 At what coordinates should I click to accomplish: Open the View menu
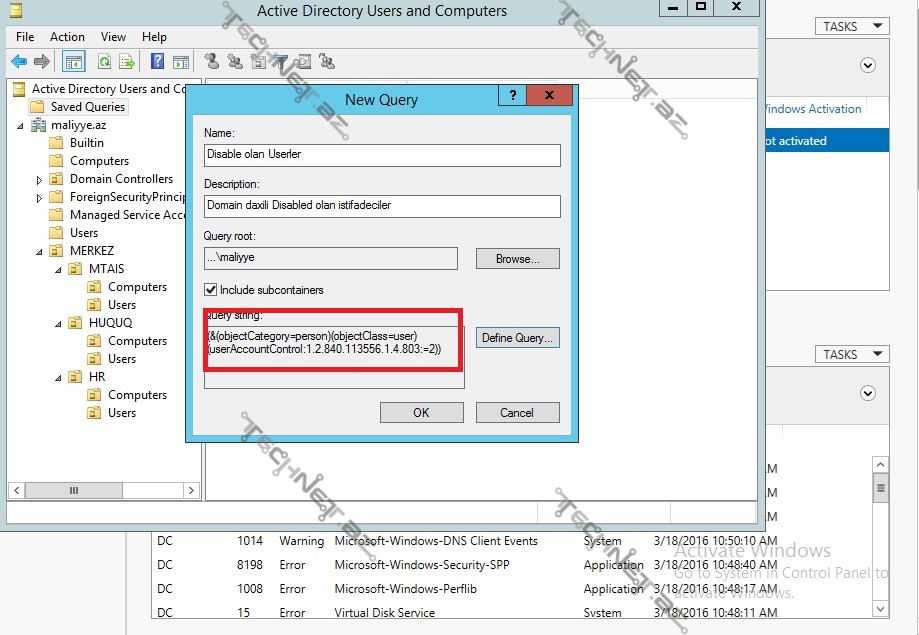(x=113, y=37)
